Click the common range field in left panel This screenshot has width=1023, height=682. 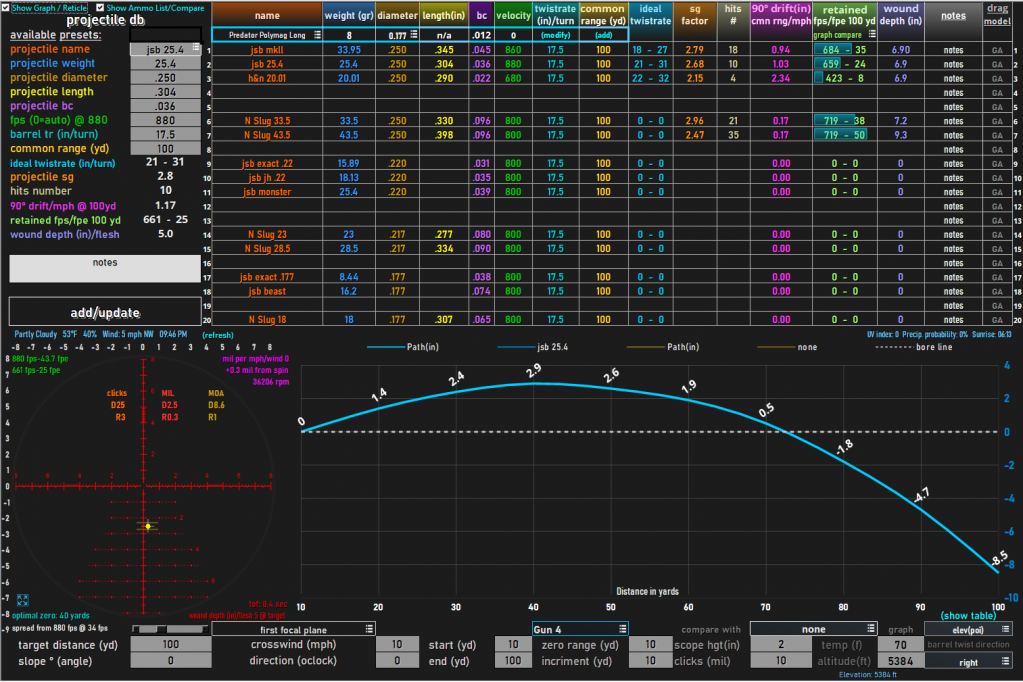pos(165,149)
